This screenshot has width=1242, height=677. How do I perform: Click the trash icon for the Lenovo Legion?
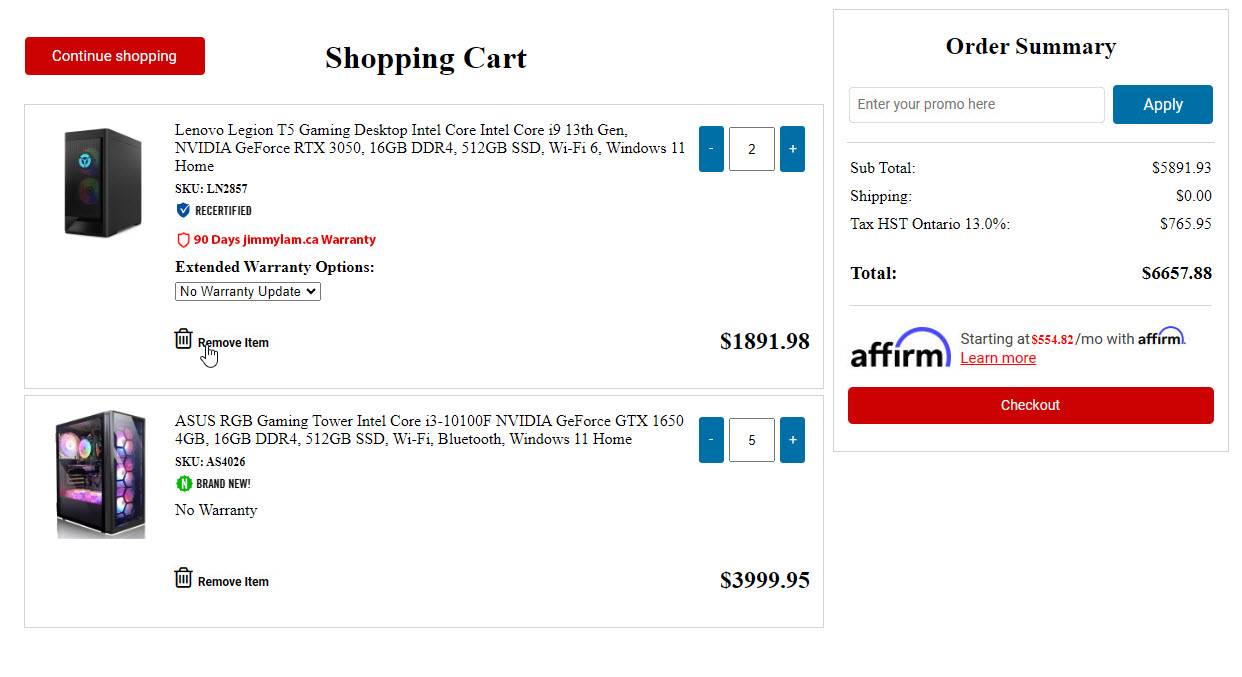[x=183, y=339]
